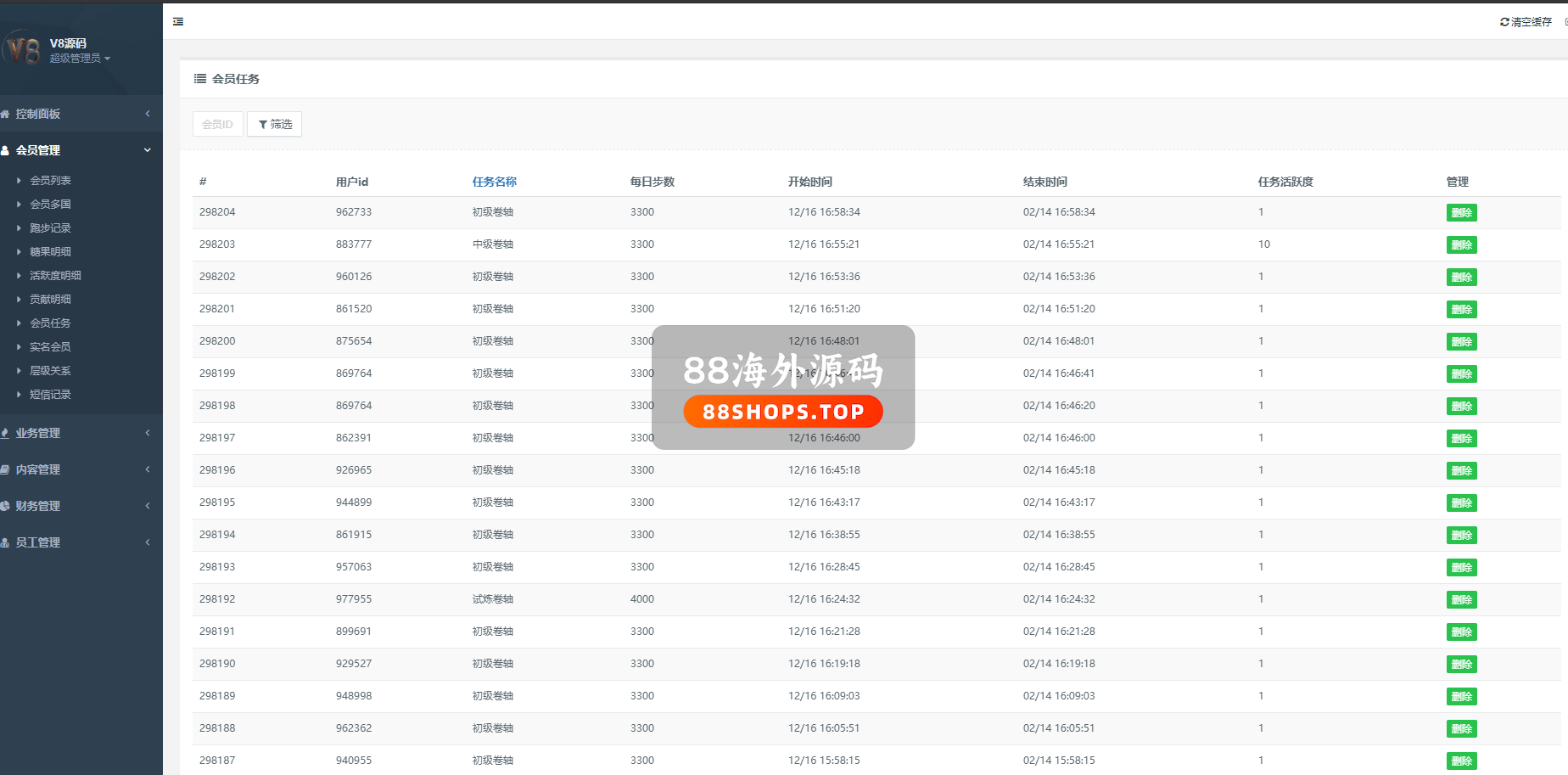1568x775 pixels.
Task: Click the hamburger sidebar toggle icon
Action: [x=178, y=22]
